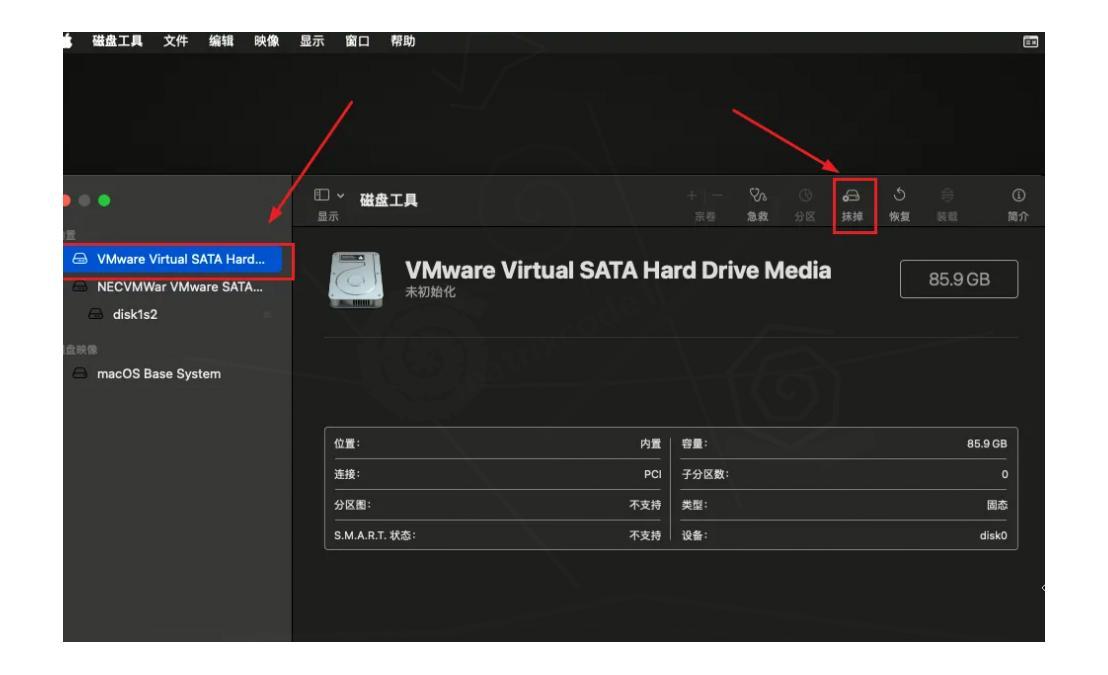
Task: Click the VMware Virtual SATA Hard Drive Media title
Action: click(x=618, y=270)
